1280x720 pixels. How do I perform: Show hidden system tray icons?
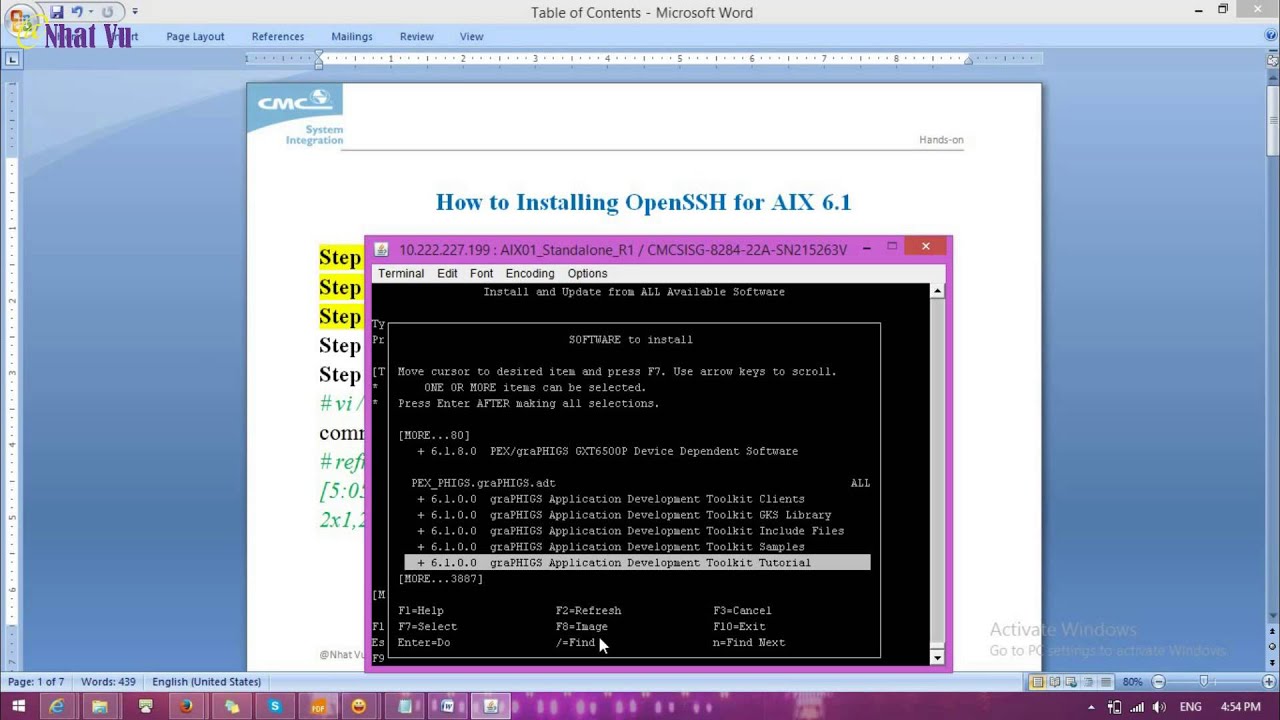1091,707
